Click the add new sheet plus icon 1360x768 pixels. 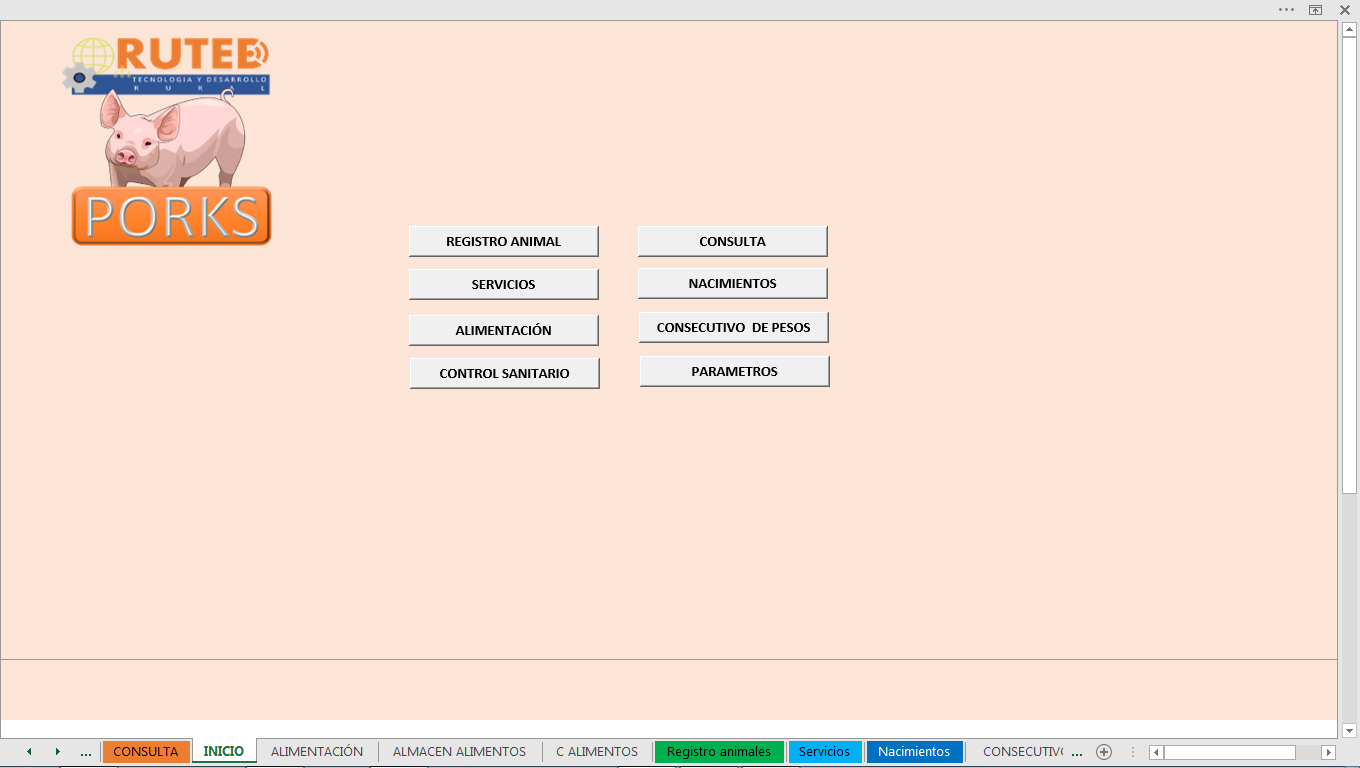point(1104,752)
